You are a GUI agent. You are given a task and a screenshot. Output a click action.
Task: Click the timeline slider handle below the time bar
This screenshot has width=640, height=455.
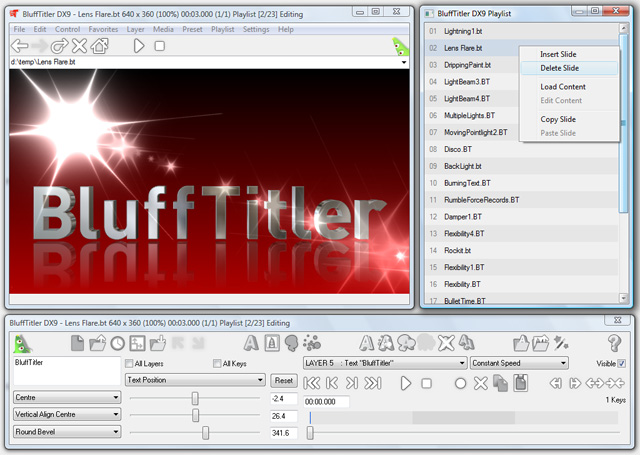pos(310,433)
